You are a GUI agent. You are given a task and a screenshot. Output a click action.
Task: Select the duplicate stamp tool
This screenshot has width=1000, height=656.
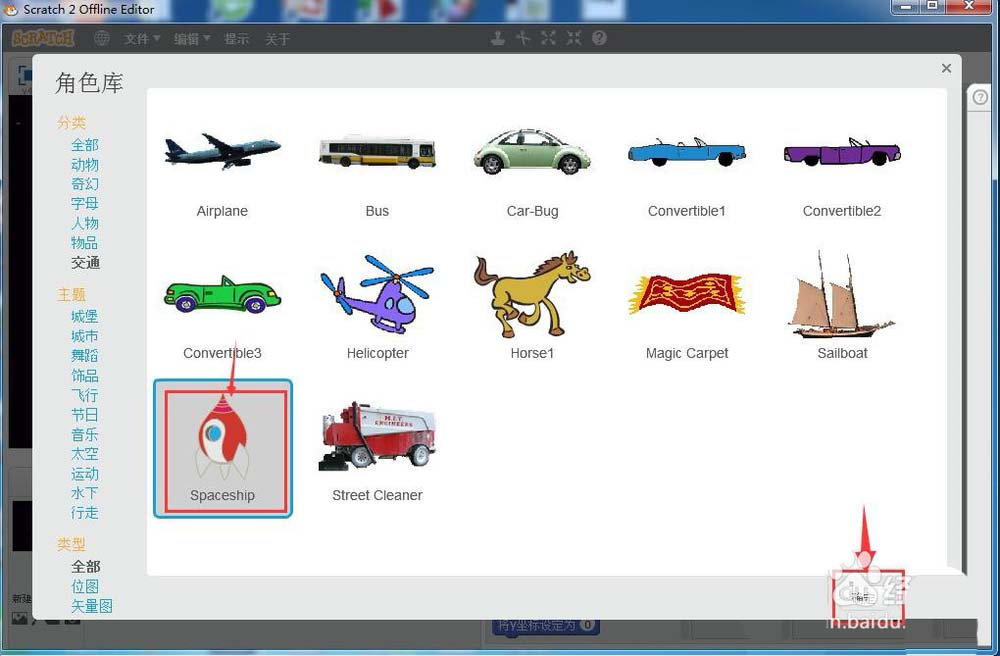(x=498, y=38)
